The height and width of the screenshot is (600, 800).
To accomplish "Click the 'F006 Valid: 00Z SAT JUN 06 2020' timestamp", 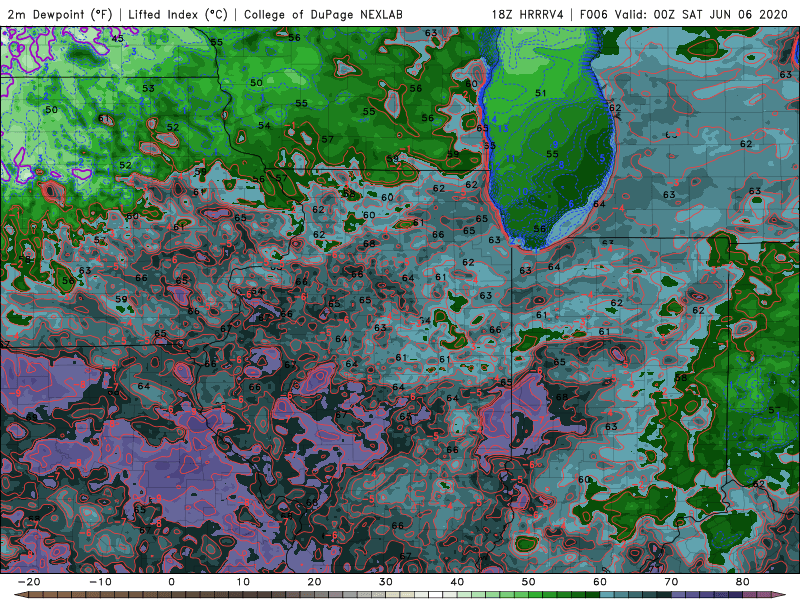I will [x=684, y=15].
